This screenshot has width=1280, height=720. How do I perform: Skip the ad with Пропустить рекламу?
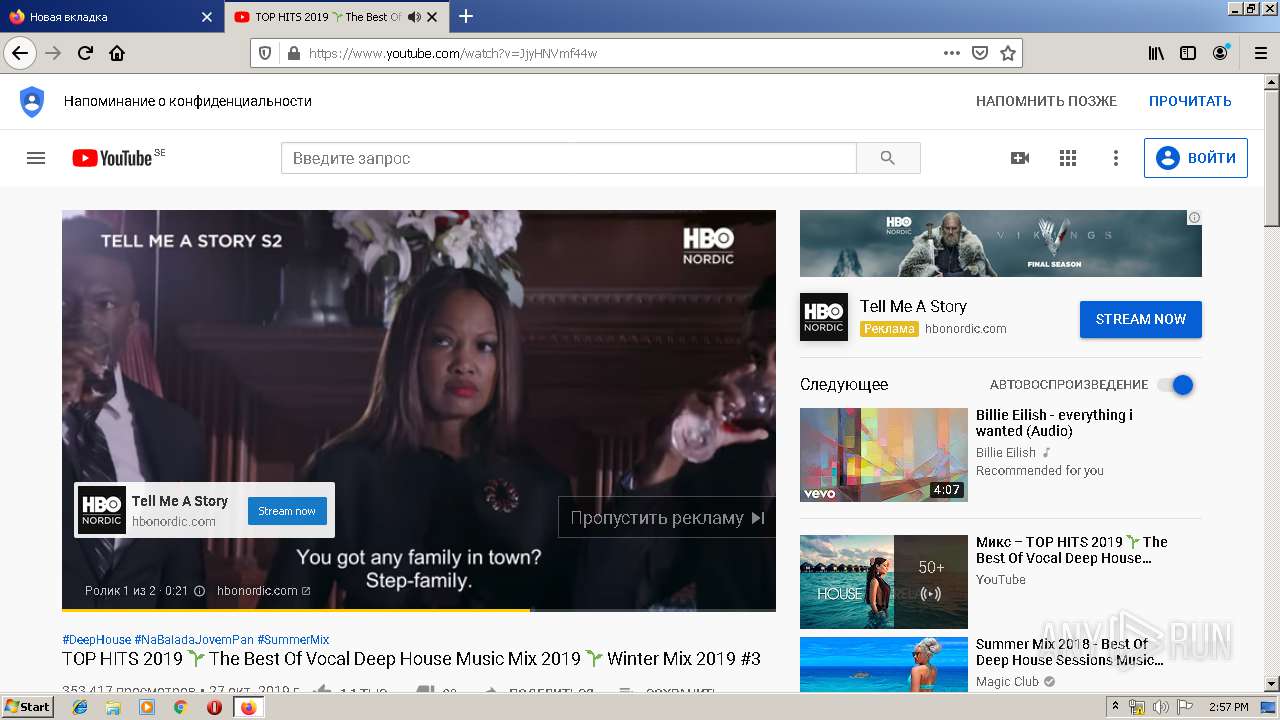666,518
